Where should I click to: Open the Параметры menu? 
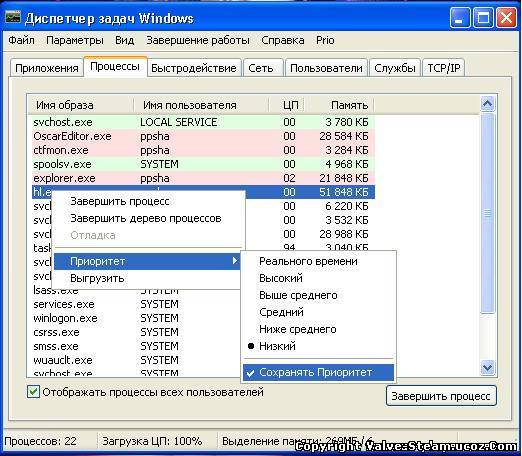75,40
